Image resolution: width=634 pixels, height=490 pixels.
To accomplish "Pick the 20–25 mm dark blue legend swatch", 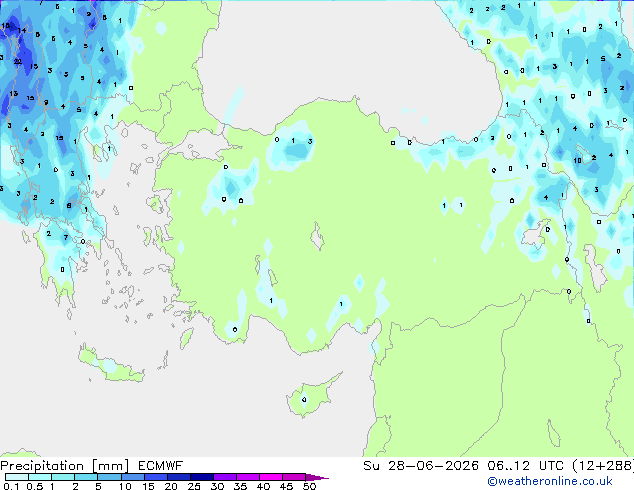I will (178, 477).
